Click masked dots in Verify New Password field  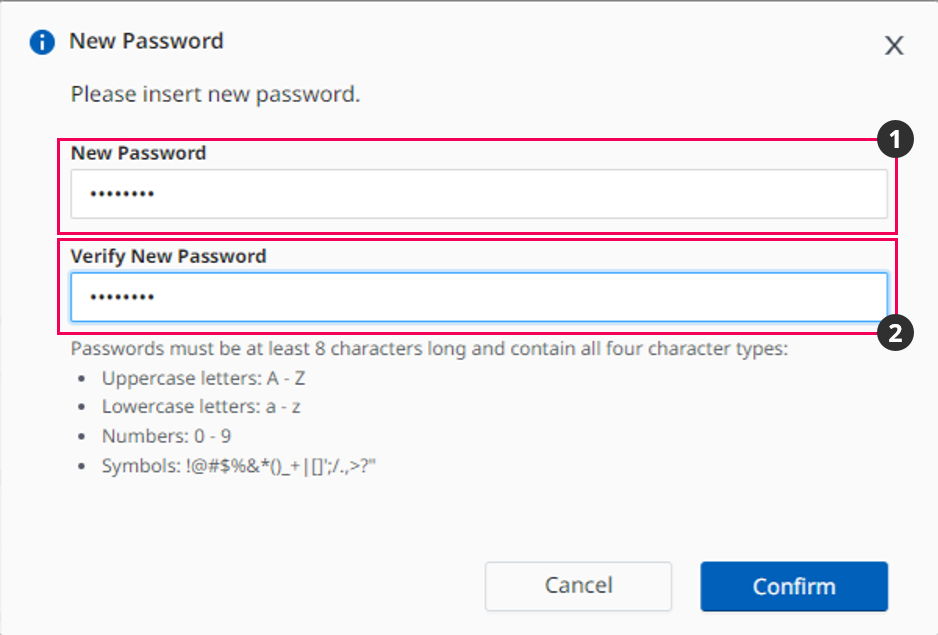(122, 297)
